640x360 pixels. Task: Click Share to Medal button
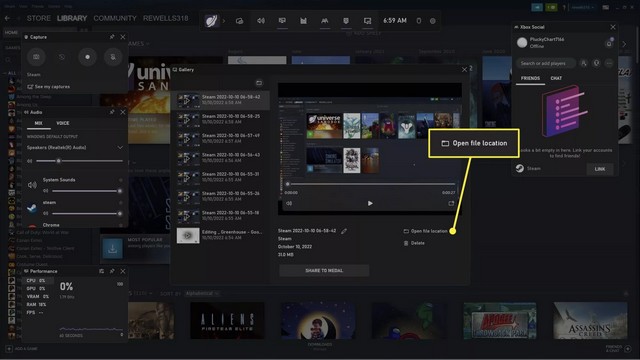click(324, 271)
